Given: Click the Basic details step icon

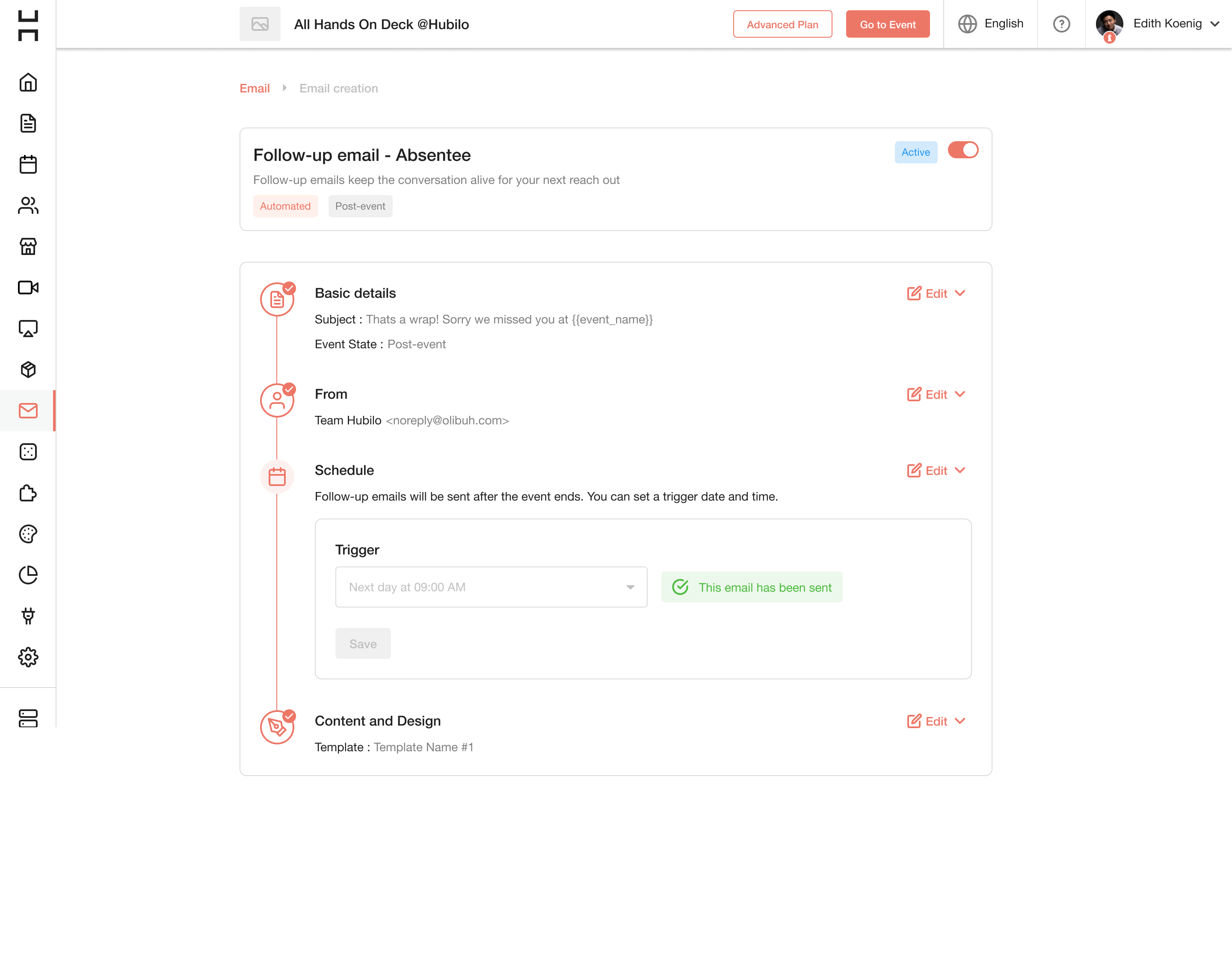Looking at the screenshot, I should coord(277,299).
